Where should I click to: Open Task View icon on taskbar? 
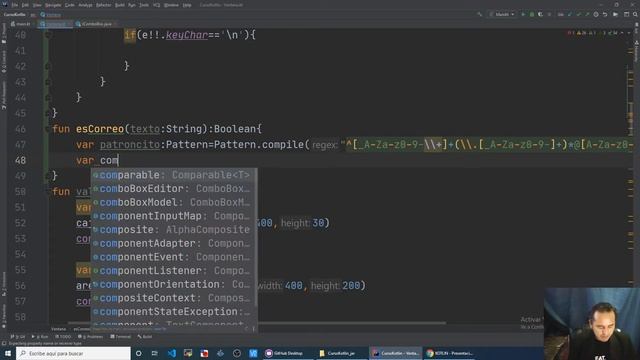[155, 353]
